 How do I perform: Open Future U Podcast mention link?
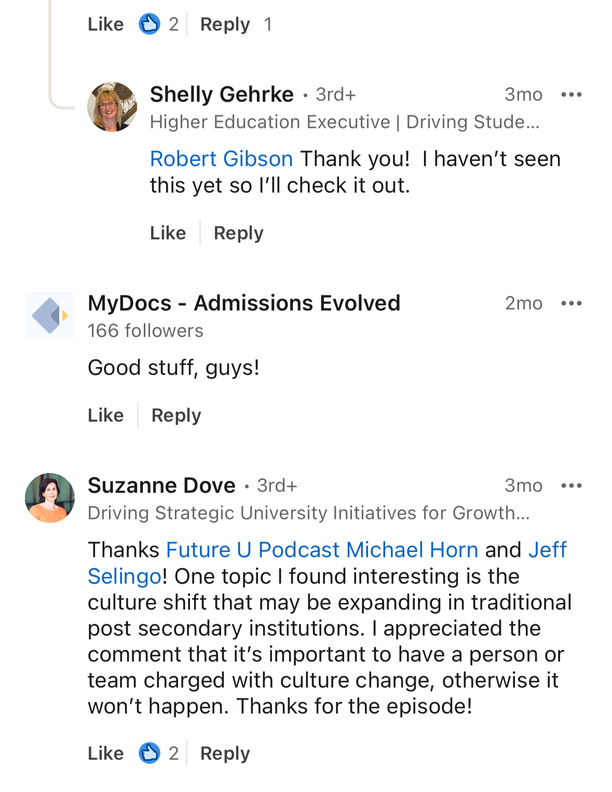252,550
